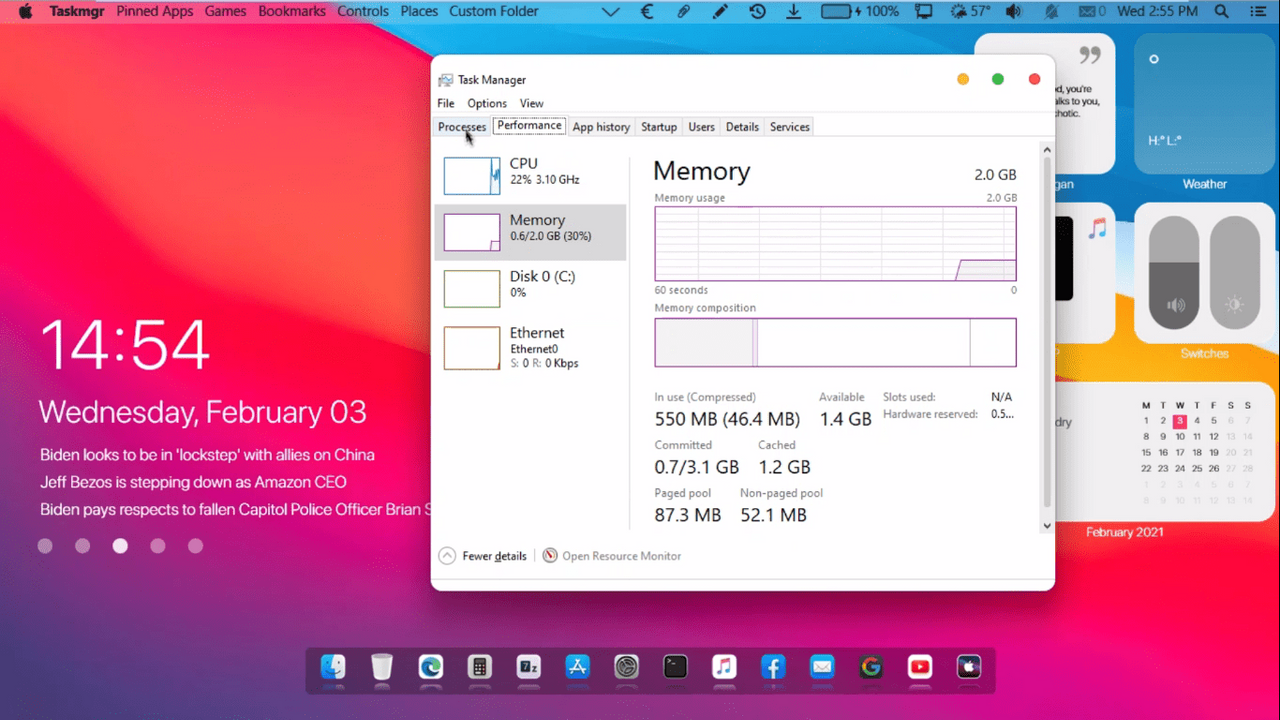
Task: Mute the volume in the menu bar
Action: (x=1014, y=11)
